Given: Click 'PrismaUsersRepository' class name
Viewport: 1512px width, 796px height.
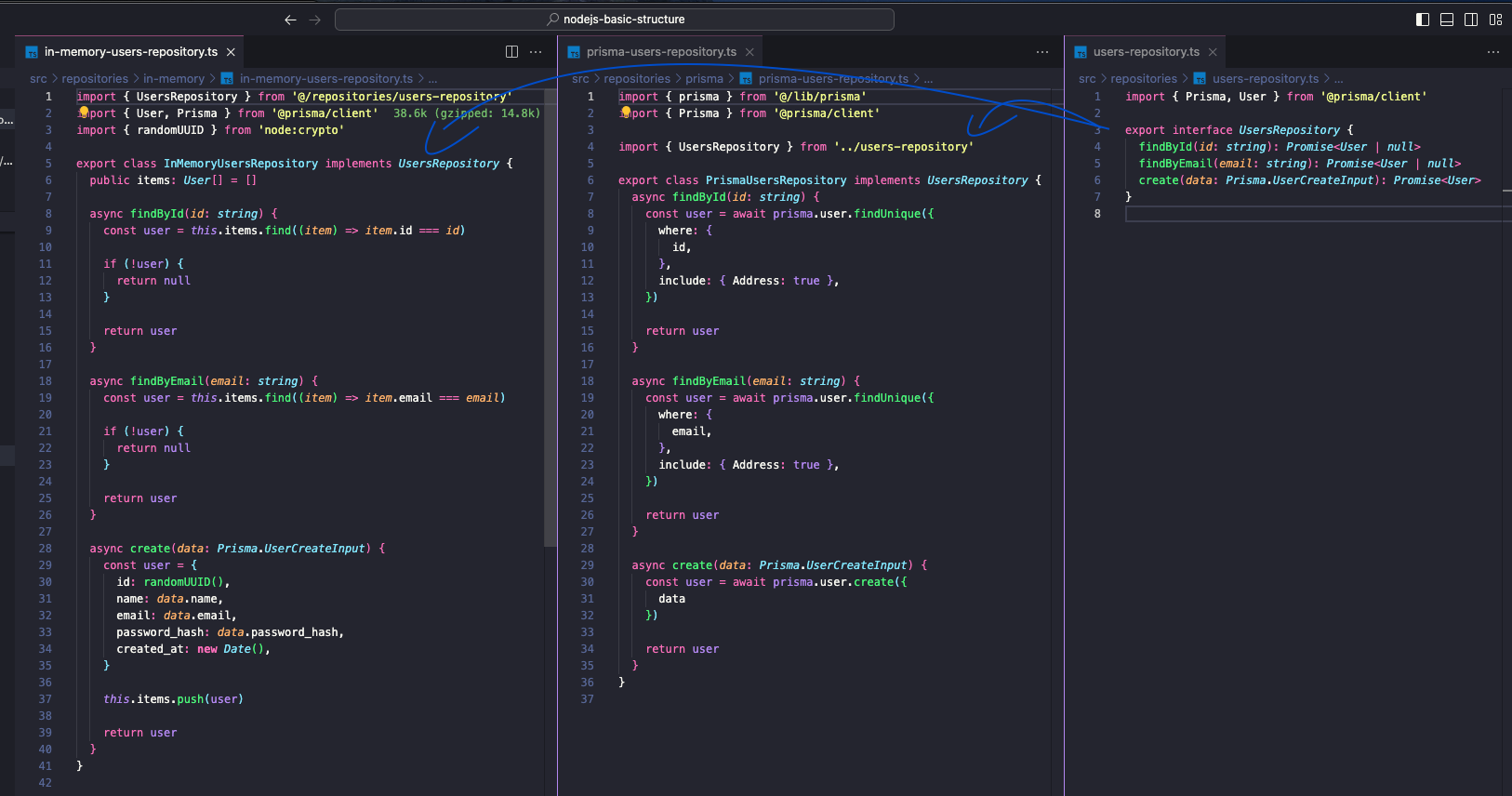Looking at the screenshot, I should 776,180.
